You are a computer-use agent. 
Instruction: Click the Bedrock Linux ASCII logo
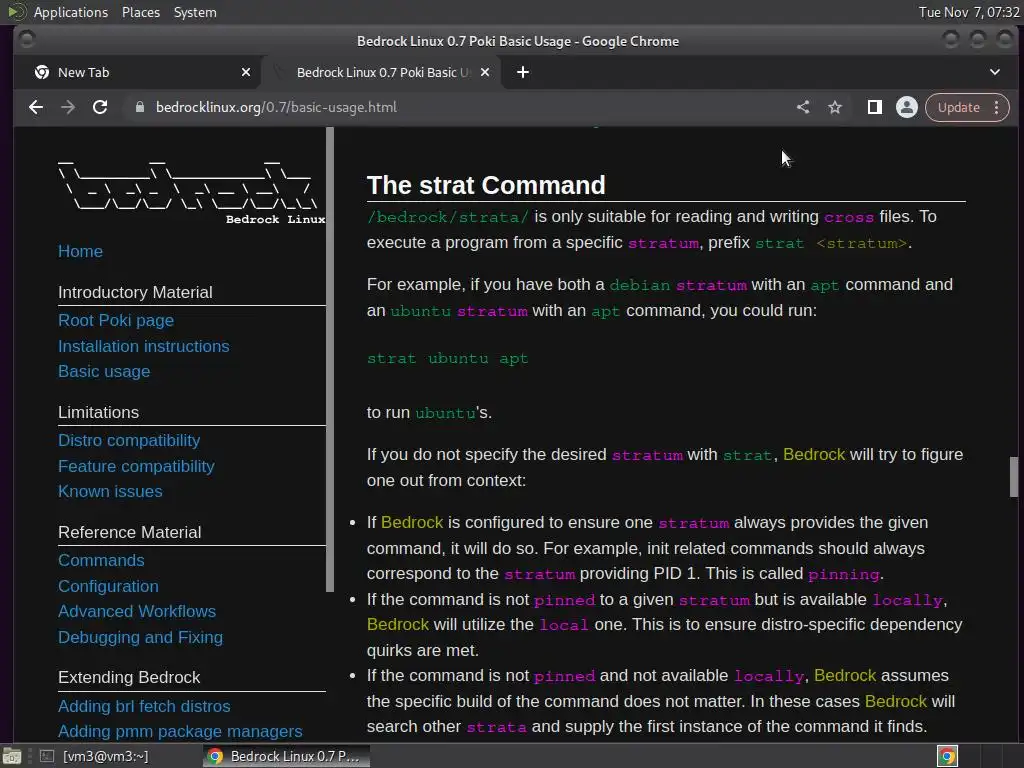(x=191, y=191)
